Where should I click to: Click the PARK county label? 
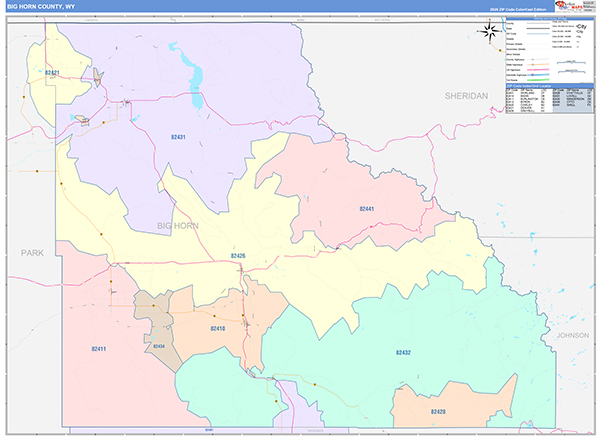click(x=32, y=253)
